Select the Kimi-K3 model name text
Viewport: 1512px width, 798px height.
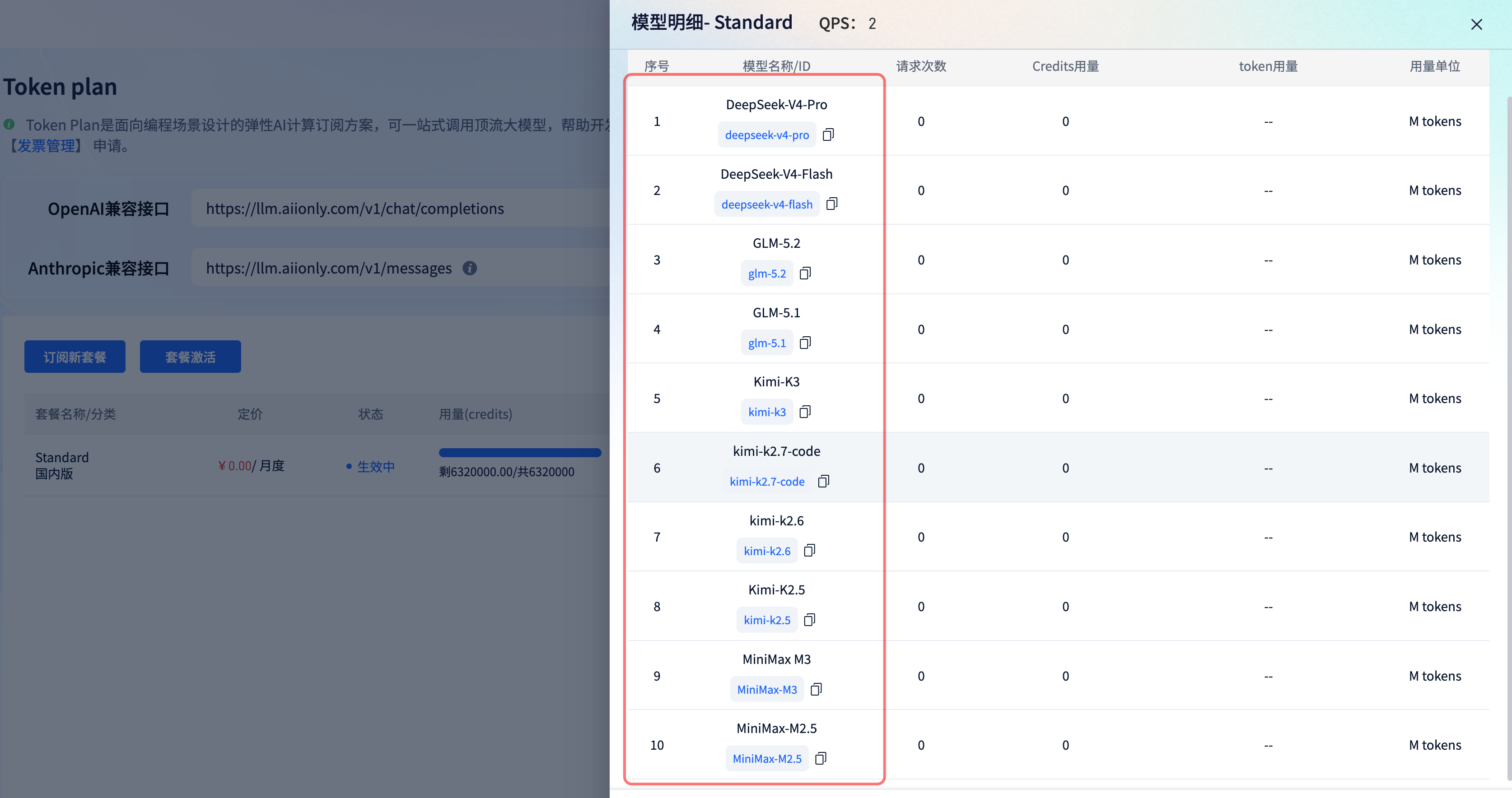(x=776, y=382)
